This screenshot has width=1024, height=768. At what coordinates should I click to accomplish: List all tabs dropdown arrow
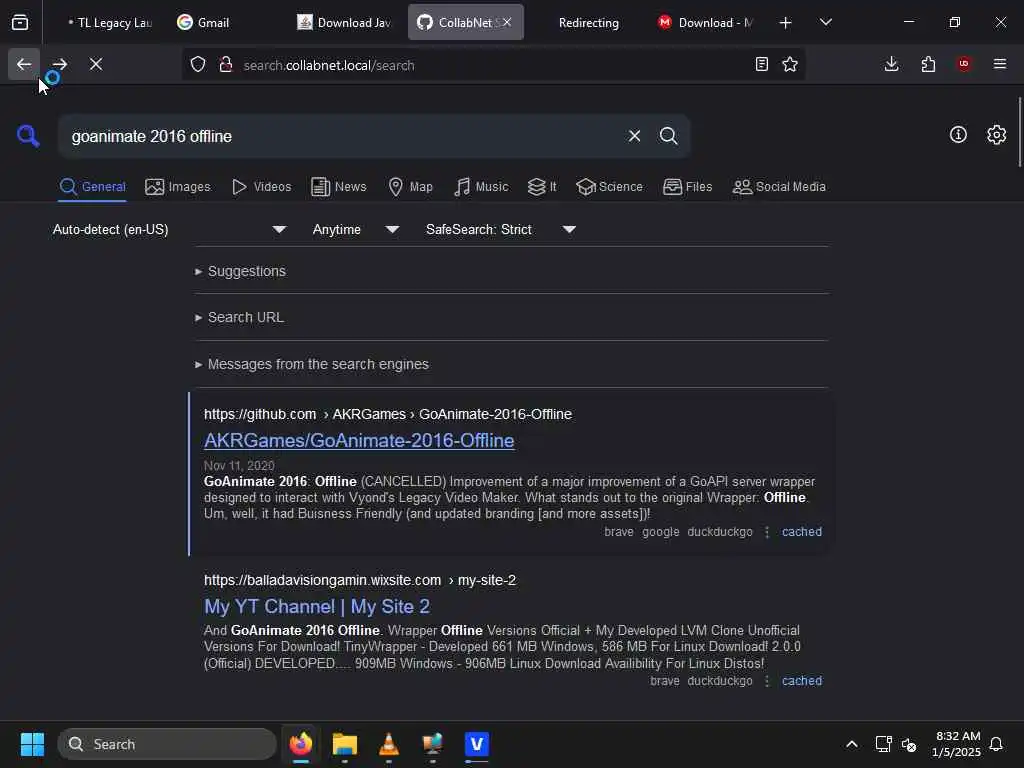coord(825,23)
